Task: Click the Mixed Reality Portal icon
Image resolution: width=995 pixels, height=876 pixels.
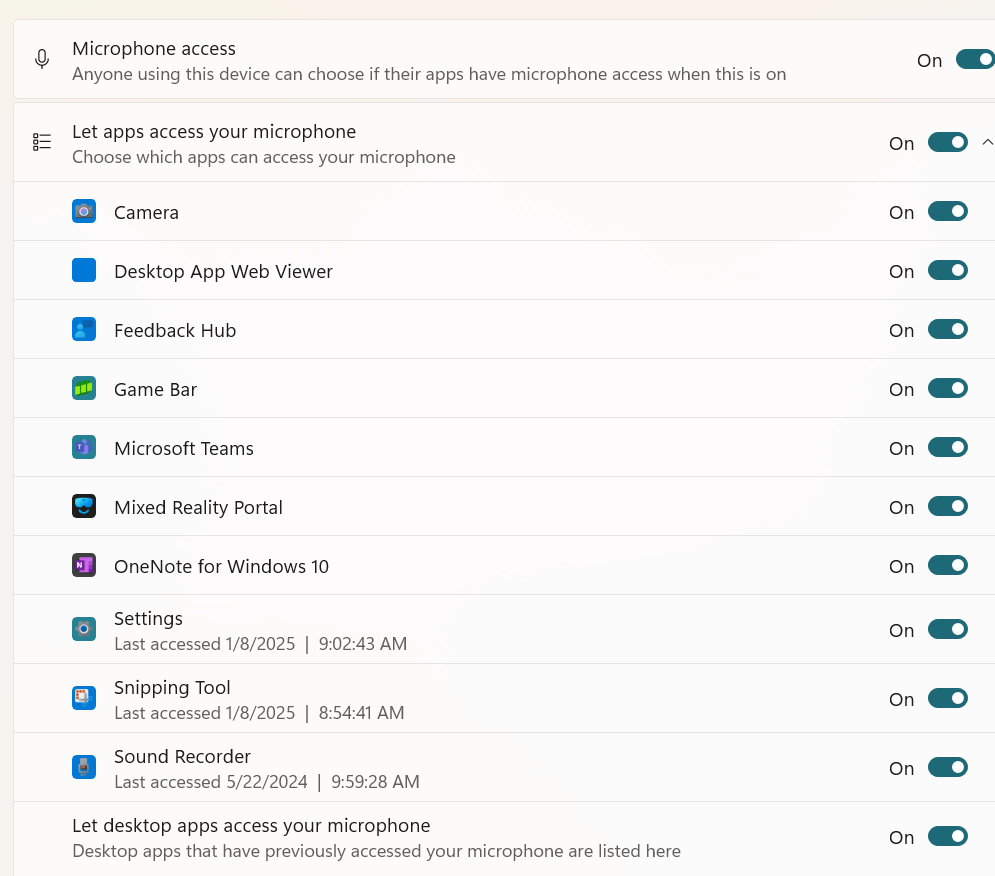Action: point(84,507)
